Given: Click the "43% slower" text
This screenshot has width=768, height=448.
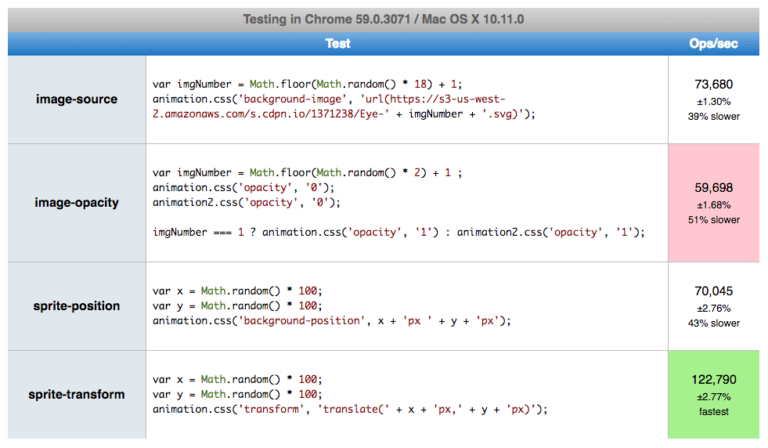Looking at the screenshot, I should [x=713, y=323].
